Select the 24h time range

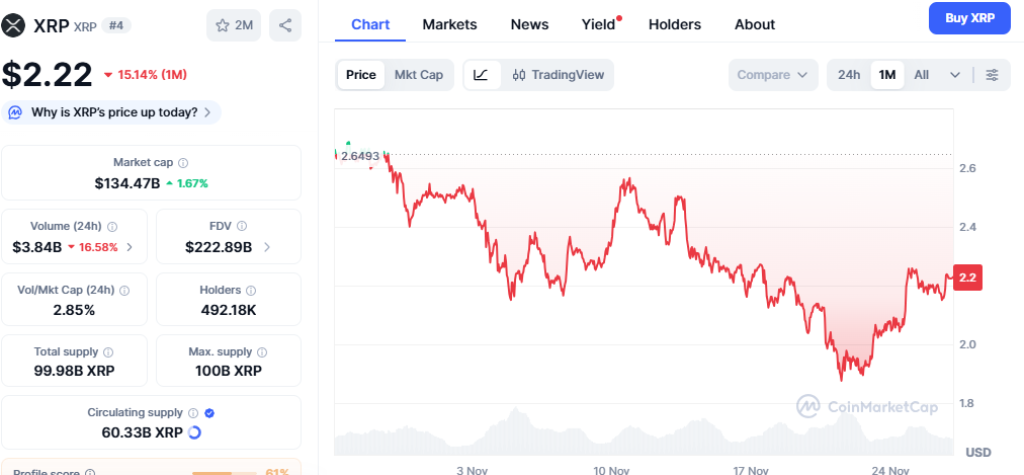click(x=849, y=75)
